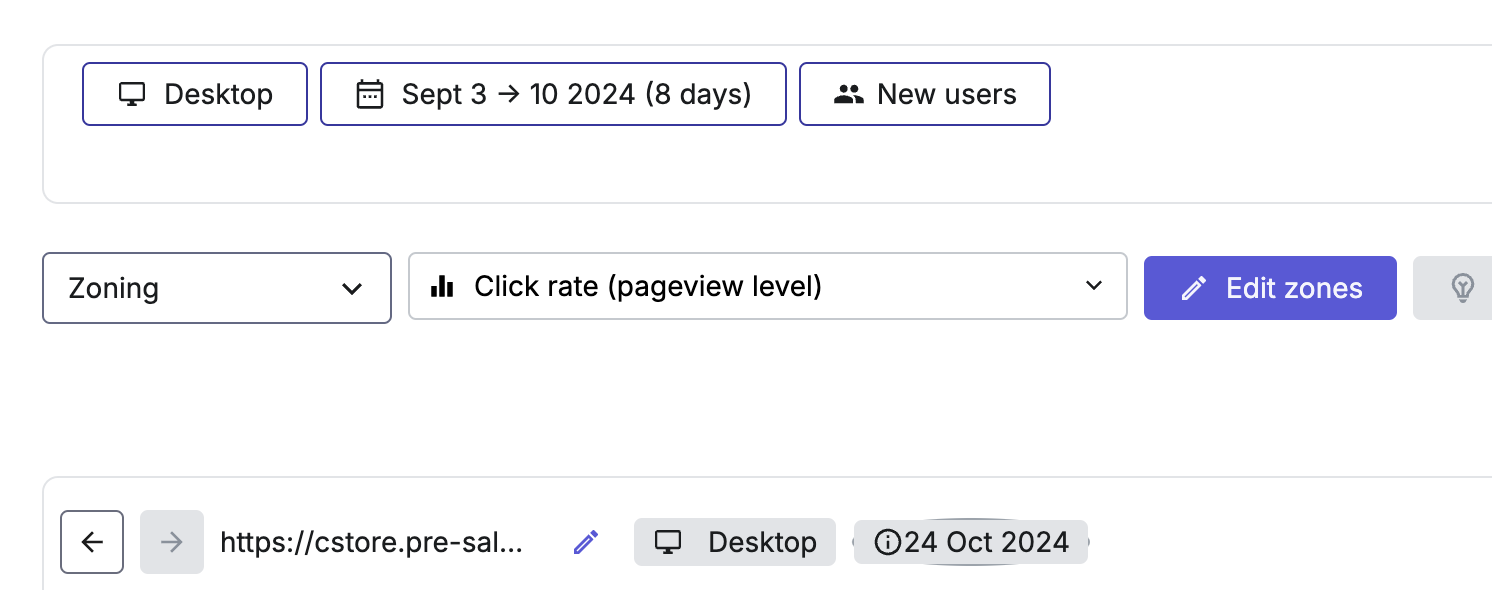Click the monitor icon in the top Desktop filter

pos(132,95)
